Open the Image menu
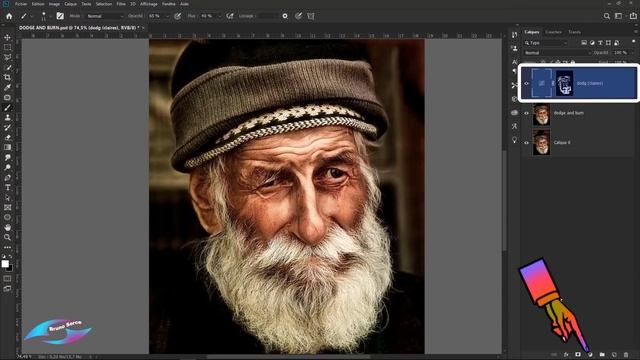This screenshot has height=360, width=640. pyautogui.click(x=54, y=4)
